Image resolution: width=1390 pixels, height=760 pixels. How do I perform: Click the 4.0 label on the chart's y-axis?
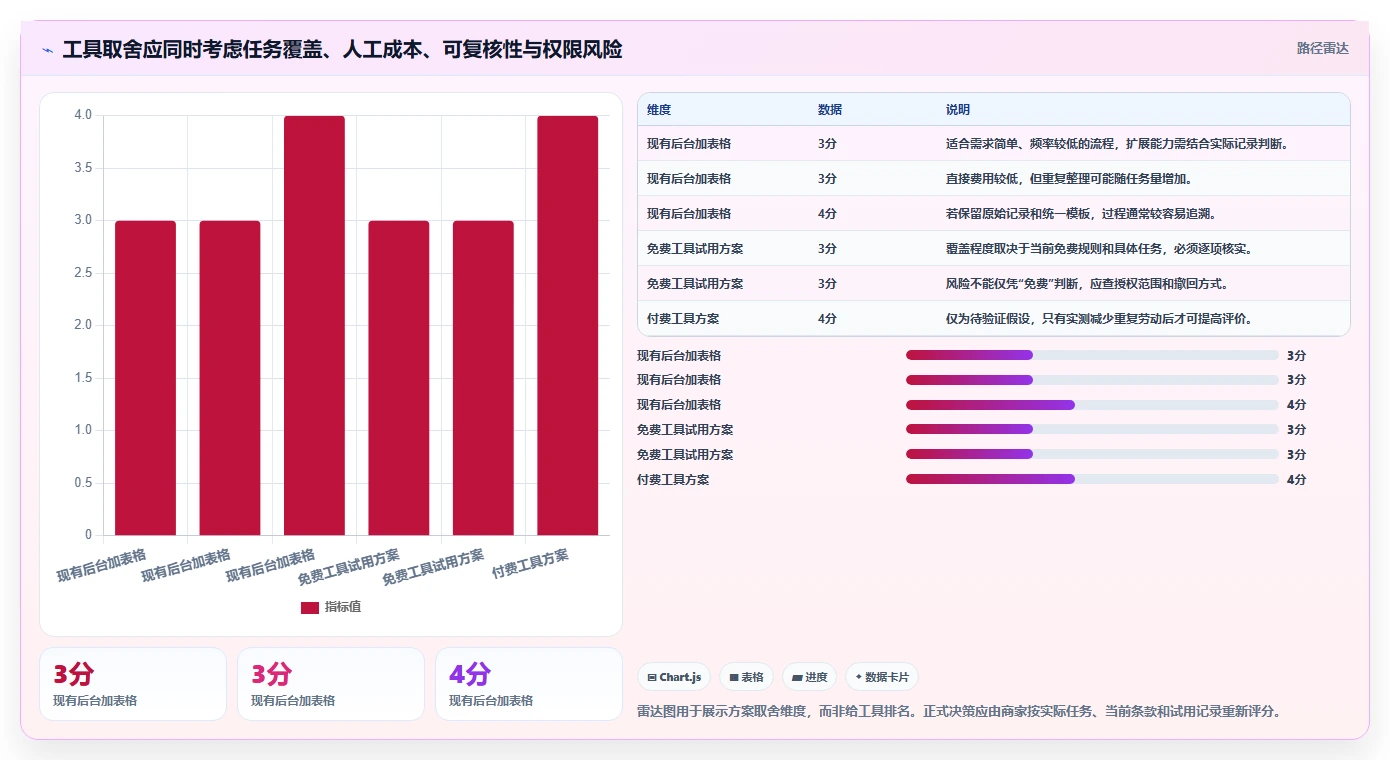(83, 115)
